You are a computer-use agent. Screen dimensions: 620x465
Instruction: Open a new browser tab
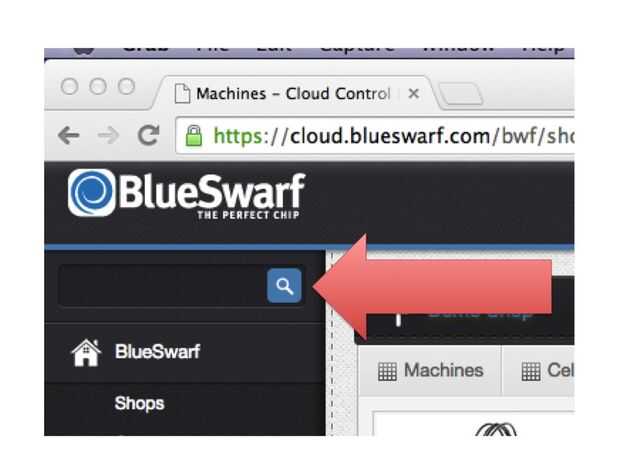click(461, 94)
